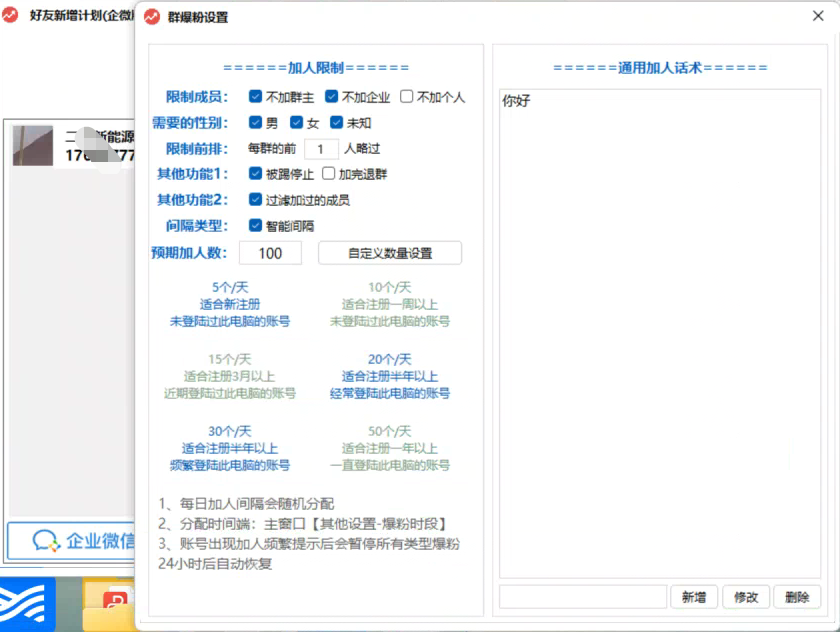Click the 修改 button
This screenshot has width=840, height=632.
pyautogui.click(x=746, y=596)
